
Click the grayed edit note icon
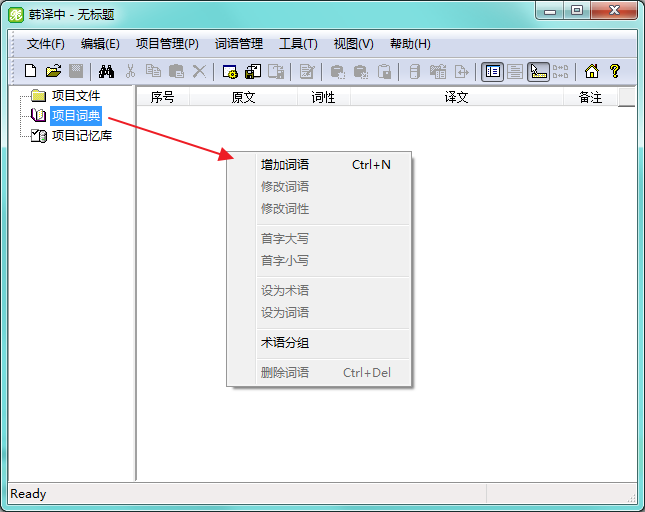coord(307,71)
